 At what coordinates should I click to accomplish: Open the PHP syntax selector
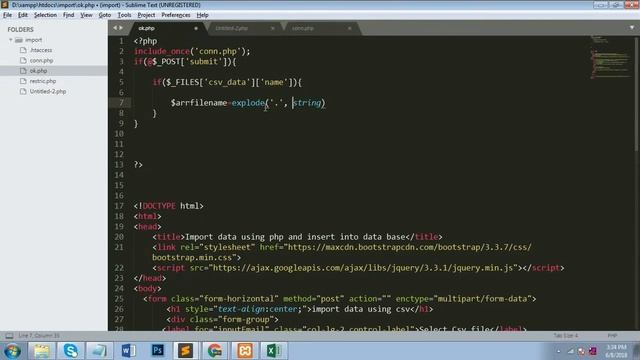612,336
